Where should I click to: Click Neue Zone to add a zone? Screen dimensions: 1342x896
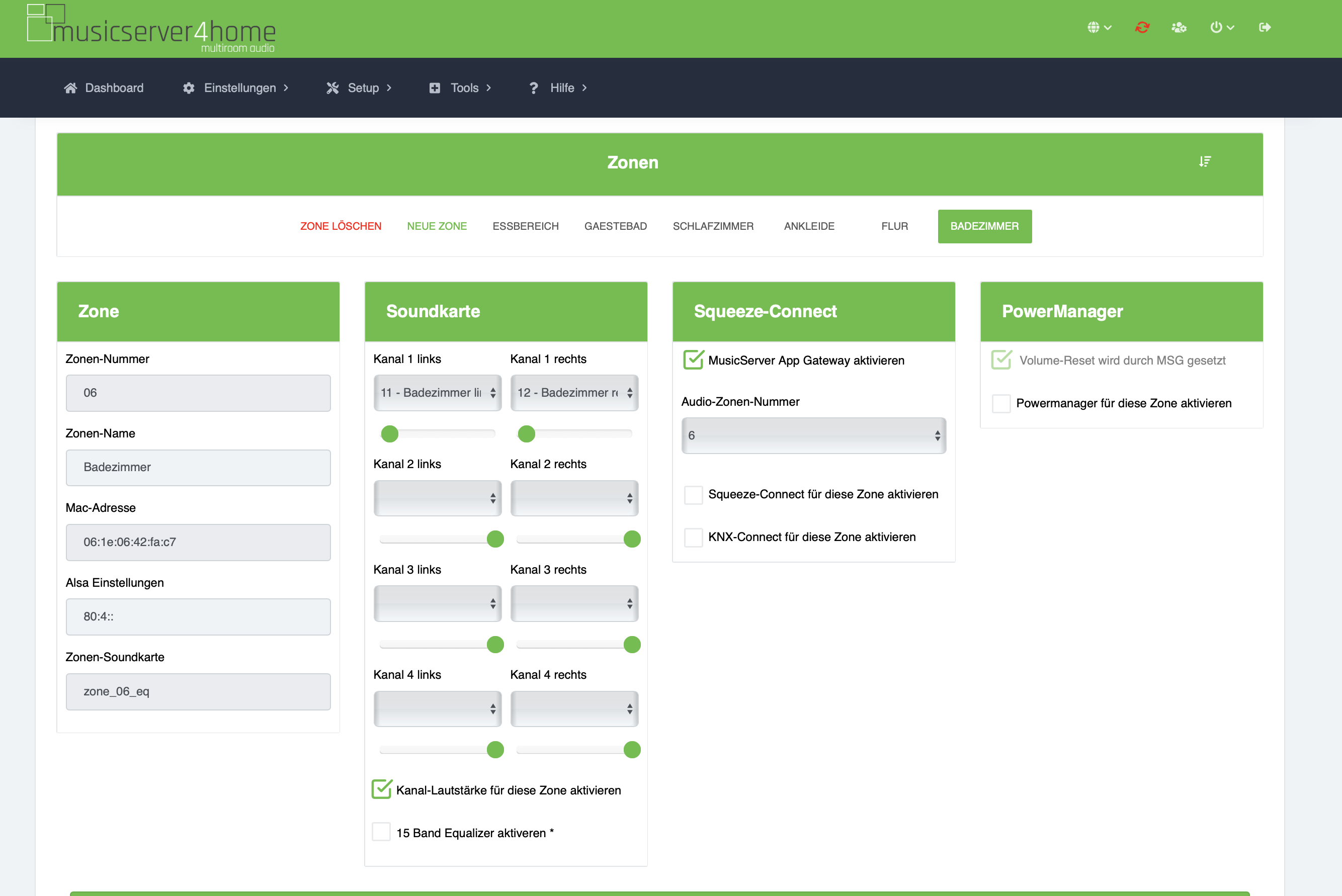pos(437,226)
